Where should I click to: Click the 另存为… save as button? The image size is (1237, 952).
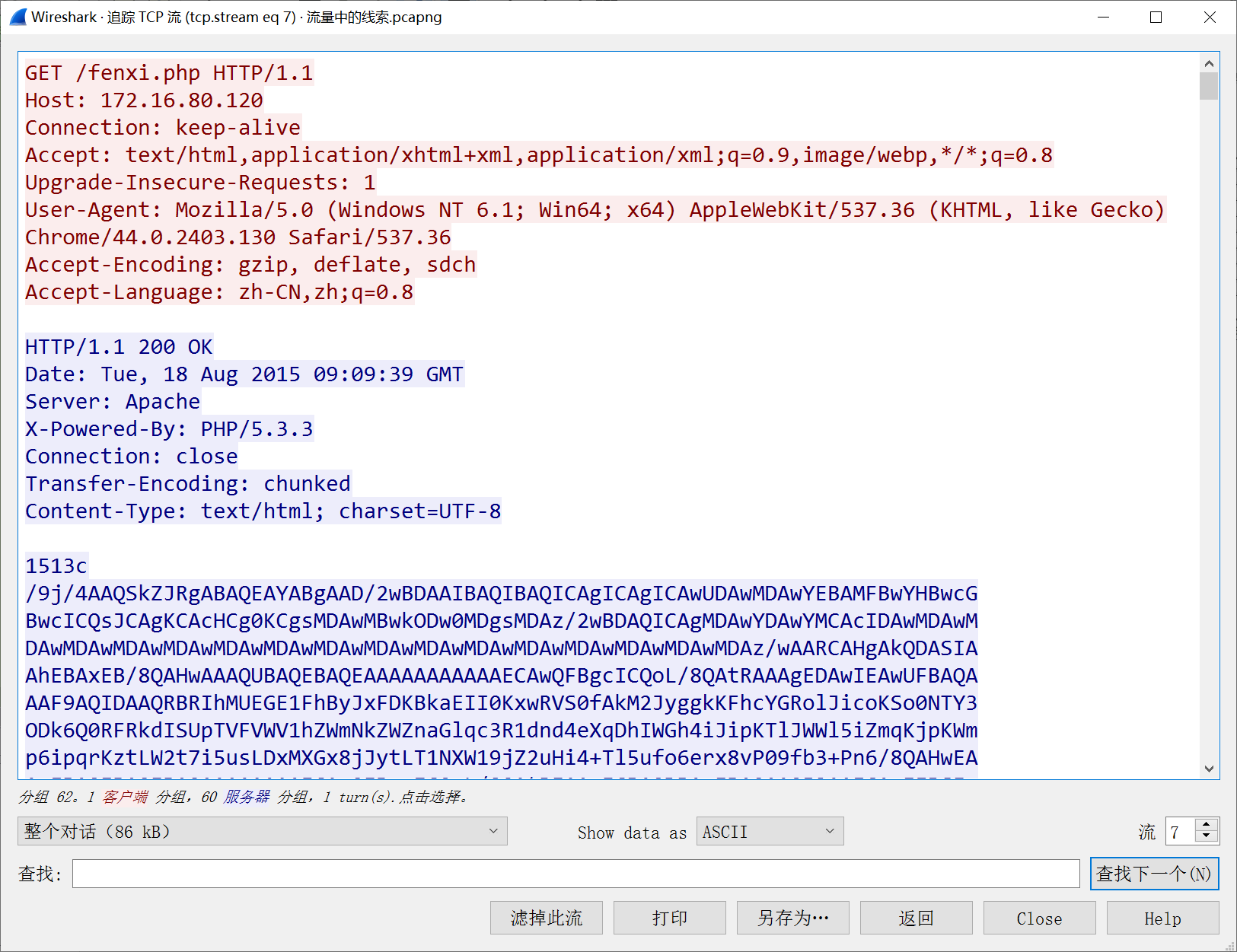tap(793, 919)
